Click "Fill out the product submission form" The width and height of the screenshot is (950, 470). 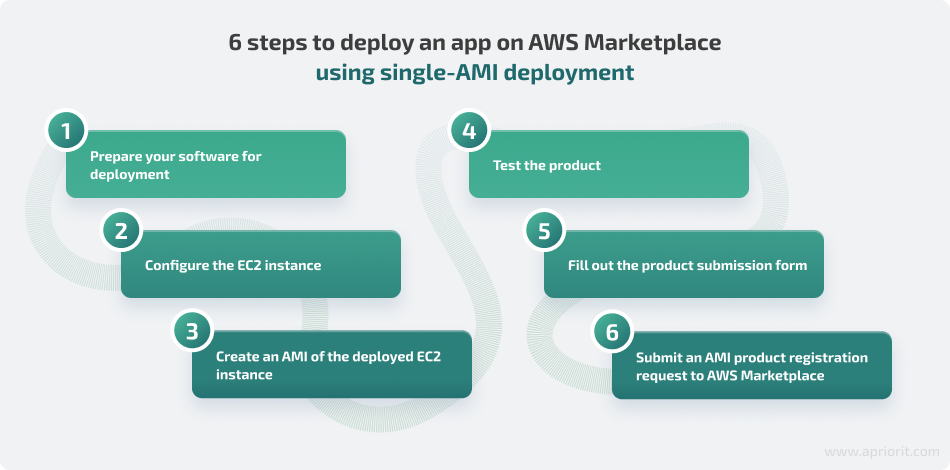(684, 264)
